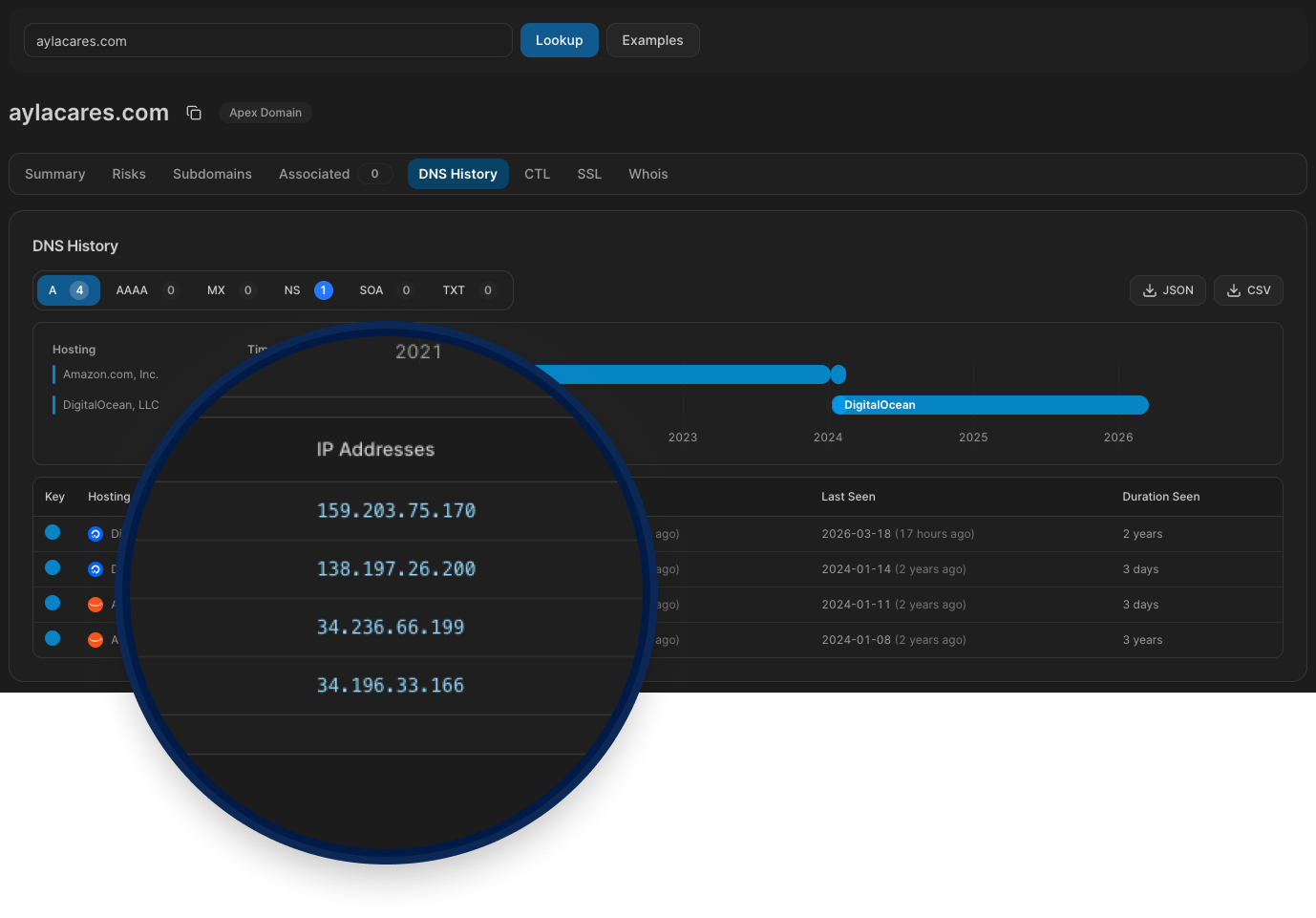Open the Subdomains tab

click(212, 174)
